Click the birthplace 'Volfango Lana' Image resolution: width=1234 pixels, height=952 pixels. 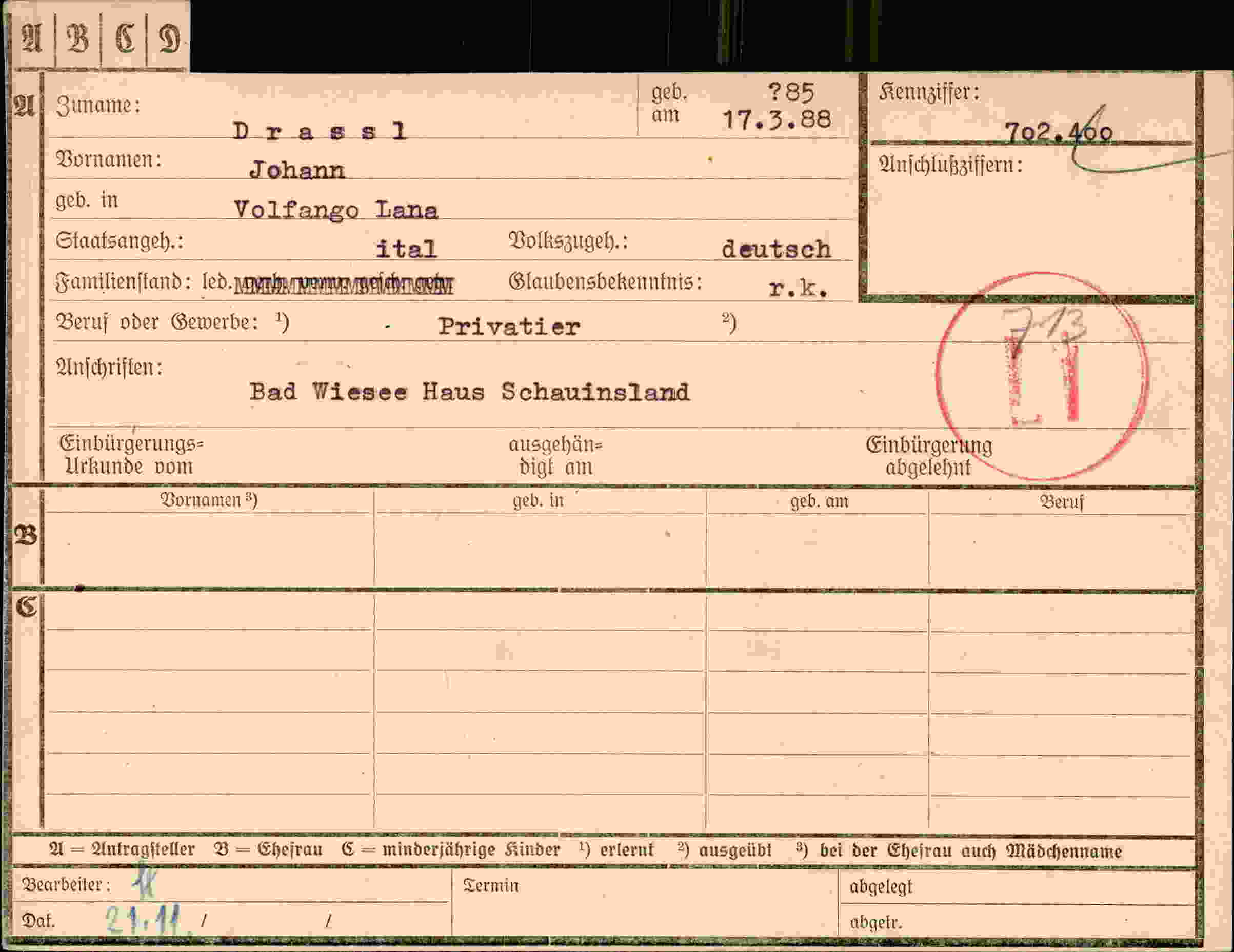coord(335,210)
